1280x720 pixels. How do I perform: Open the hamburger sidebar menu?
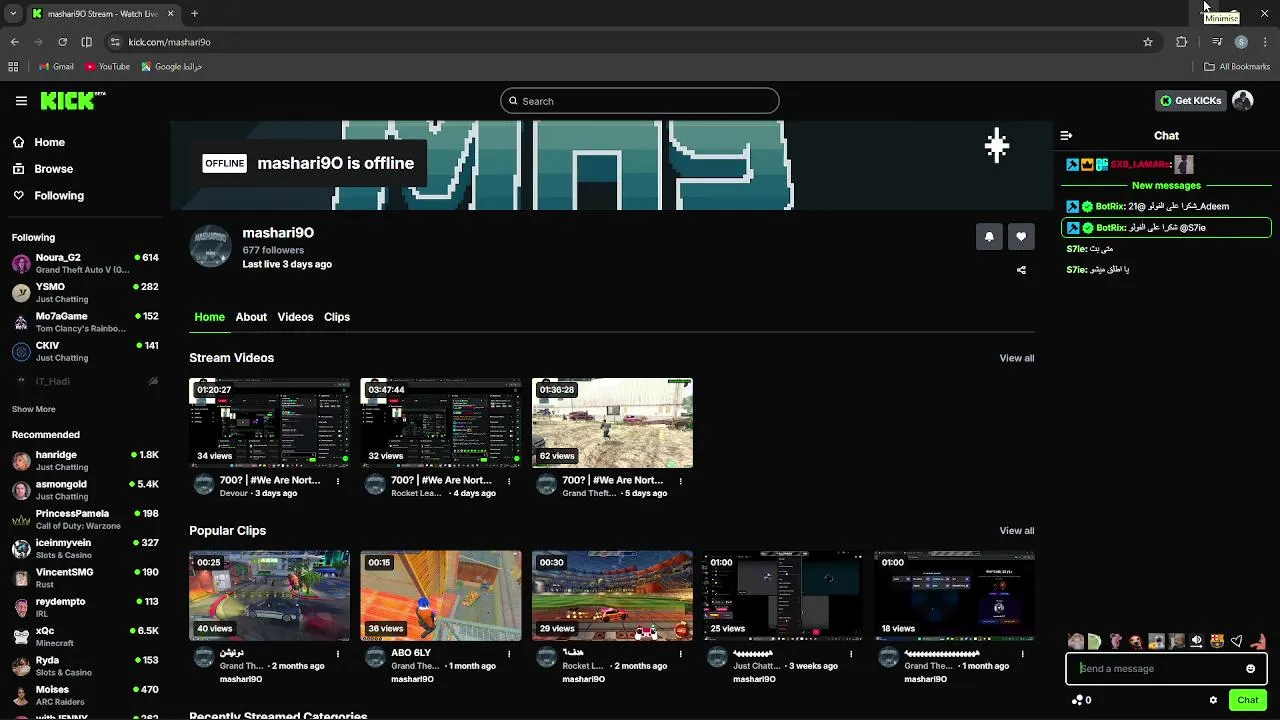[21, 101]
